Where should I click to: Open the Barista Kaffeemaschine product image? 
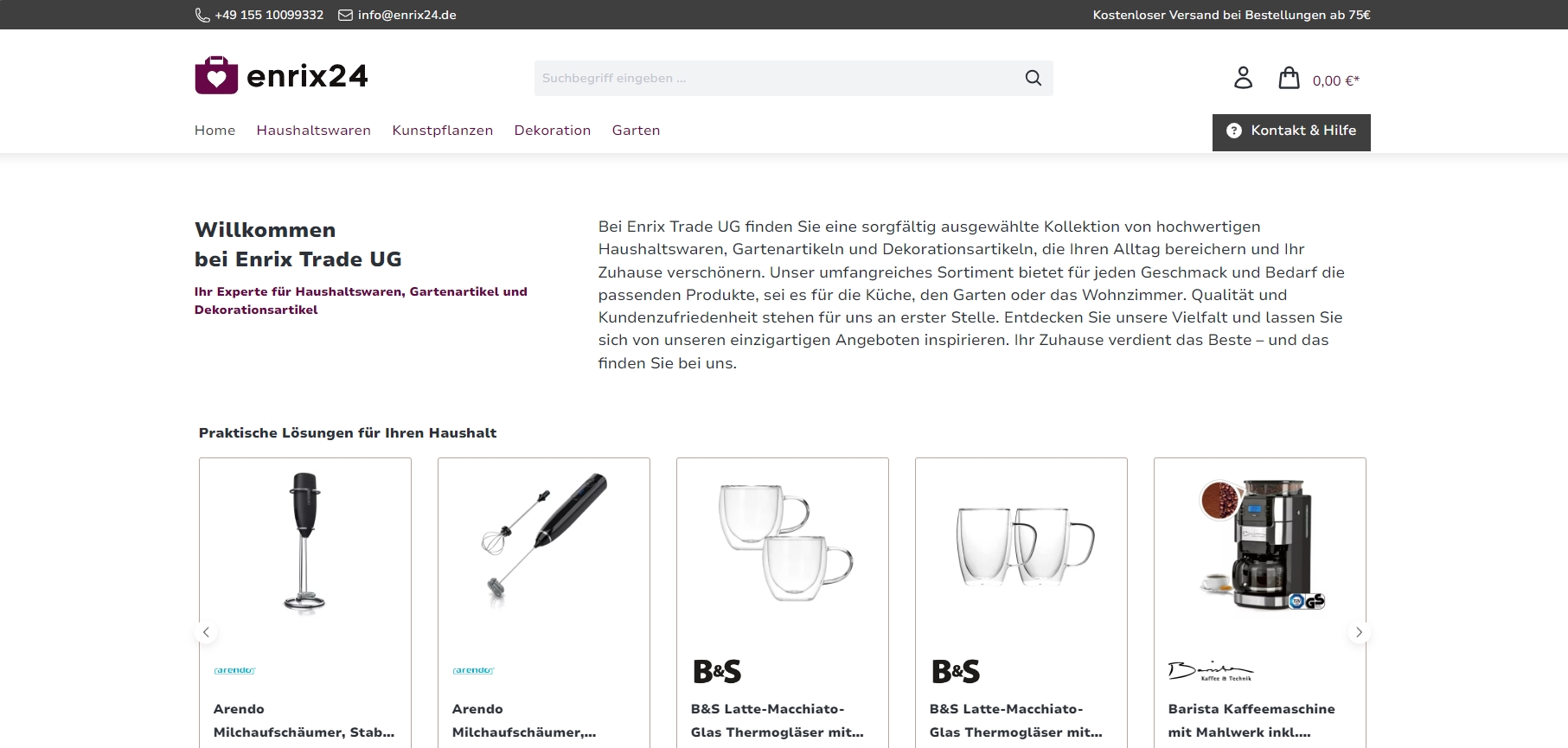(1260, 543)
